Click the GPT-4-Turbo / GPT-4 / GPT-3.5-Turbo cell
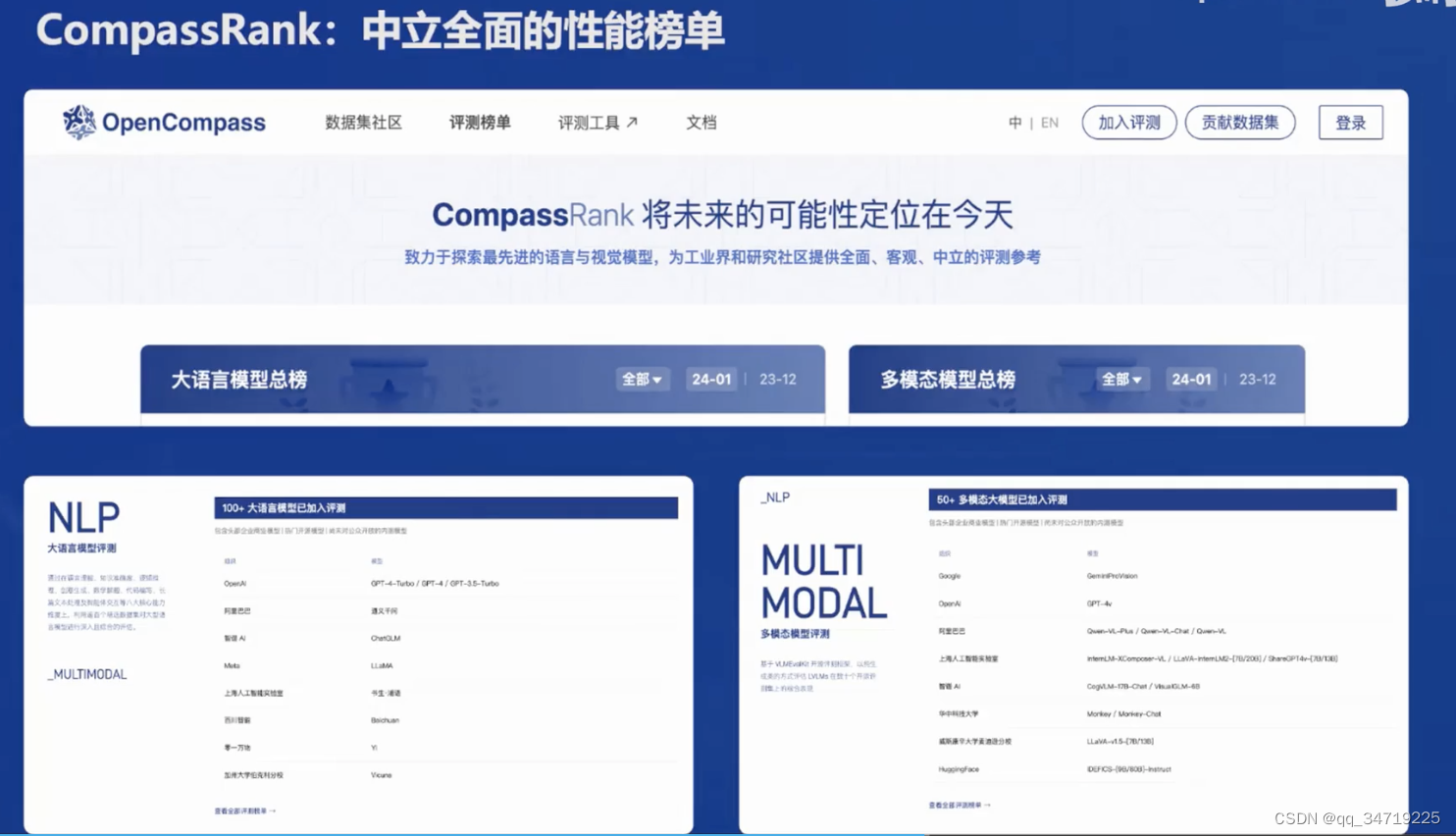The image size is (1456, 836). (x=435, y=584)
